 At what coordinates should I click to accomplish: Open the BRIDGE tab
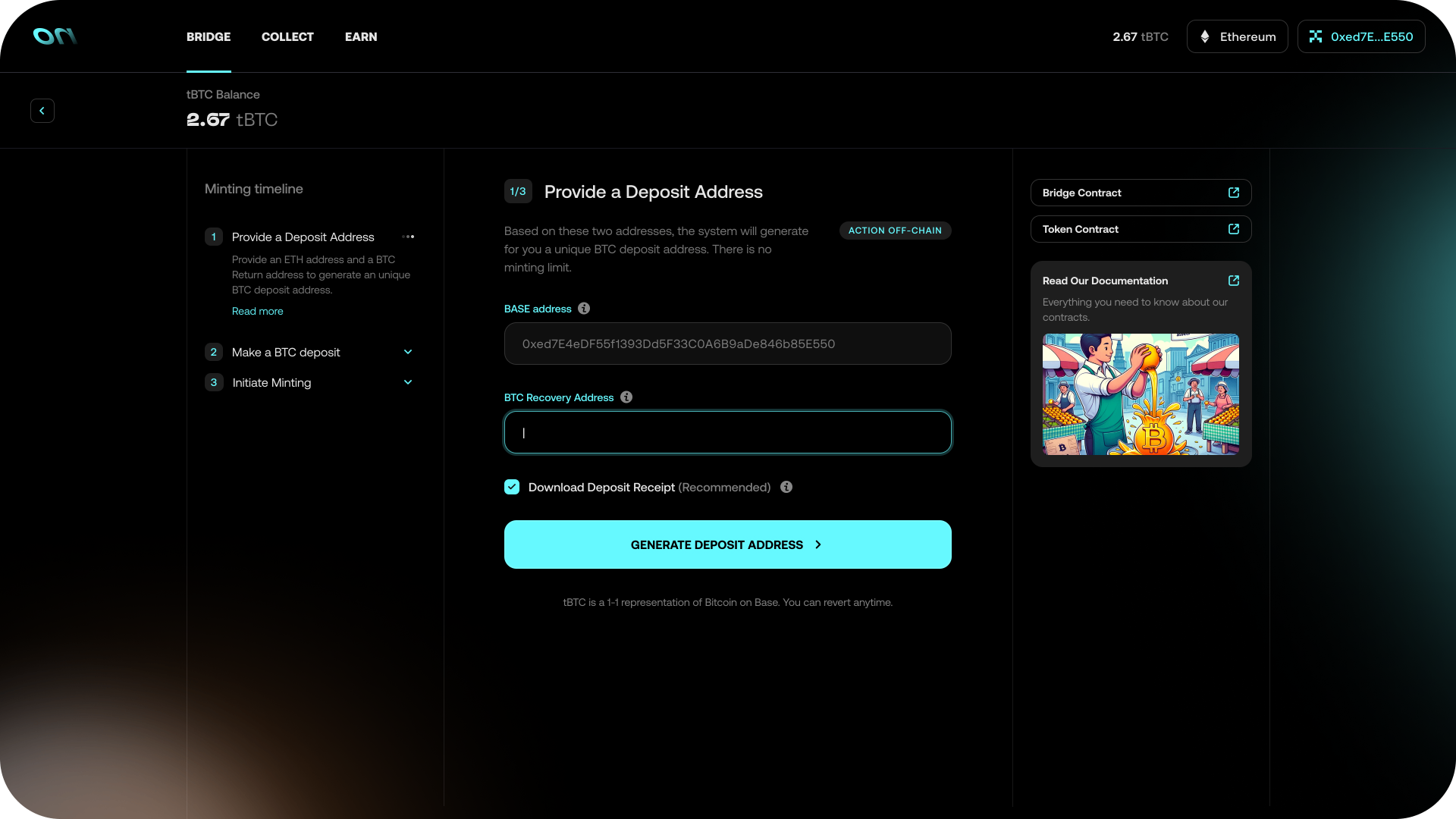(x=209, y=36)
